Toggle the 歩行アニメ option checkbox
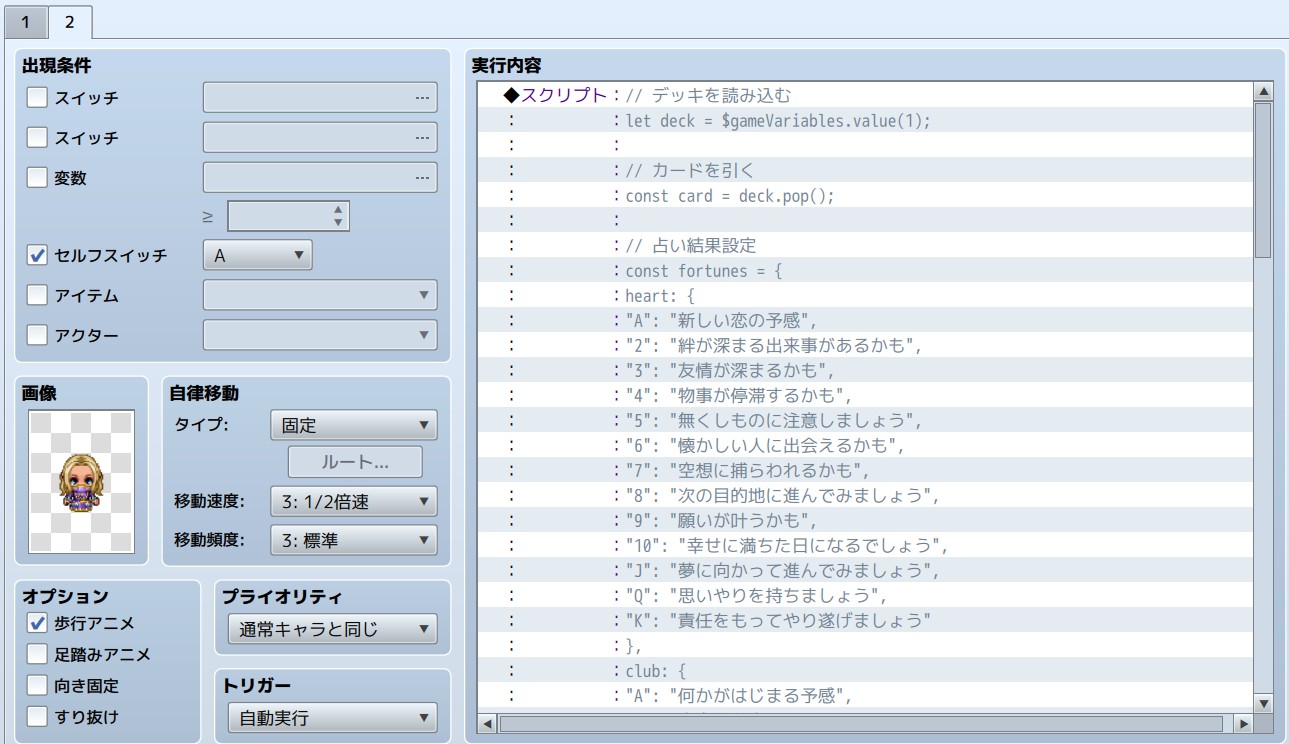 (37, 623)
